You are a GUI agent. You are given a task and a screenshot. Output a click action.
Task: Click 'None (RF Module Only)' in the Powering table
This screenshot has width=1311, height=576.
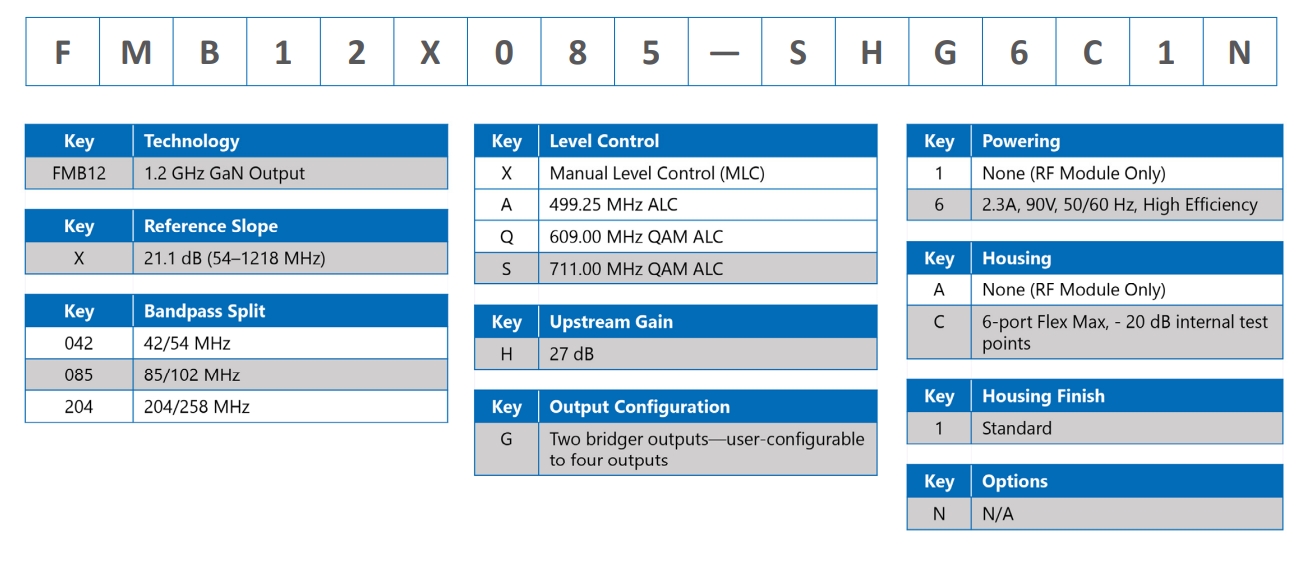pyautogui.click(x=1127, y=173)
